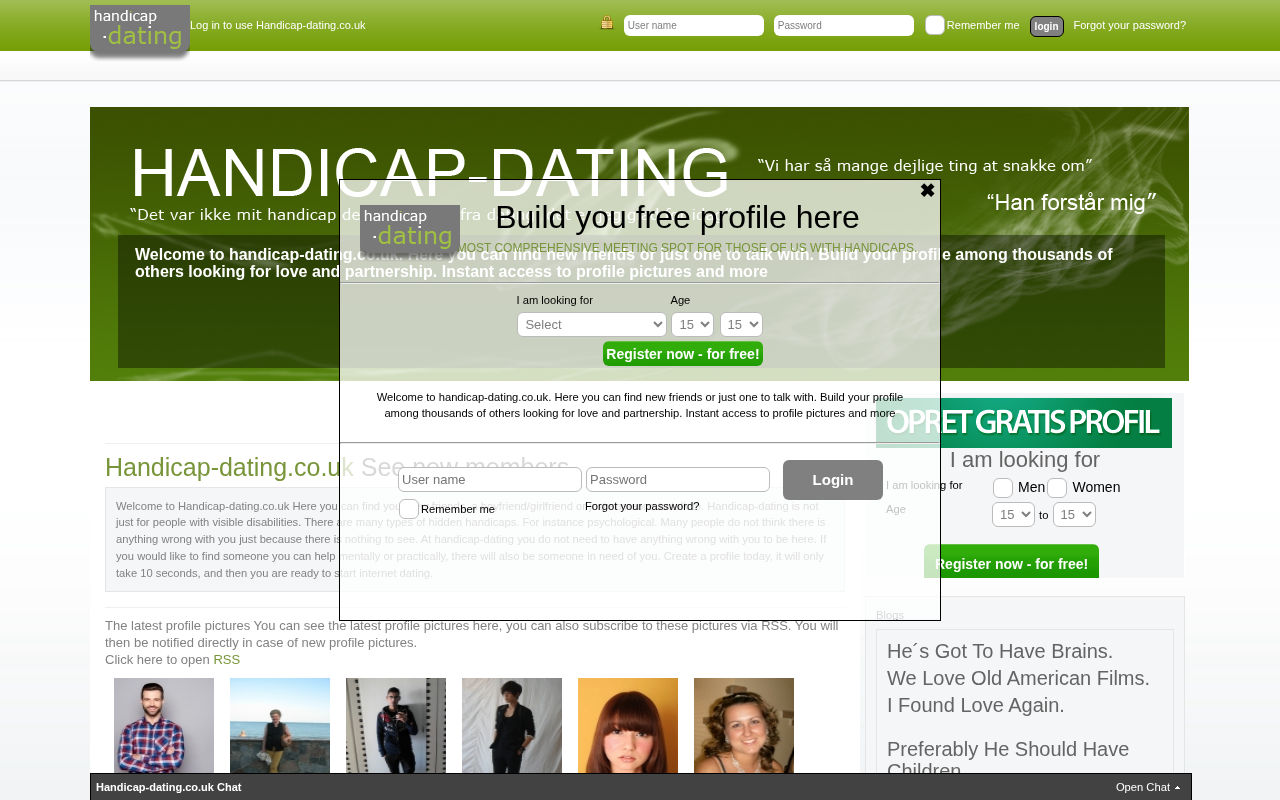This screenshot has width=1280, height=800.
Task: Click the gray Login button in popup
Action: [x=833, y=480]
